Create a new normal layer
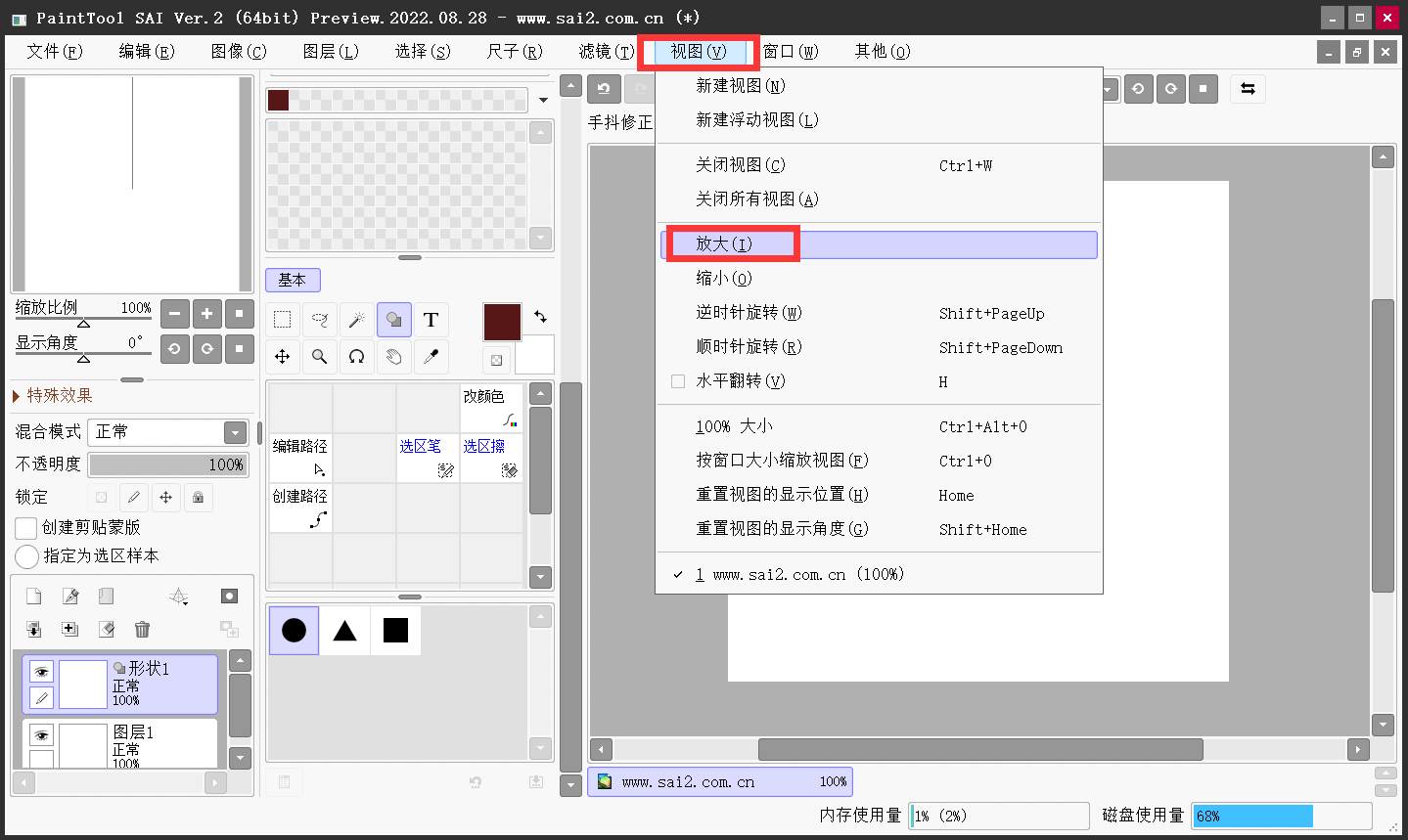This screenshot has height=840, width=1408. [x=34, y=597]
